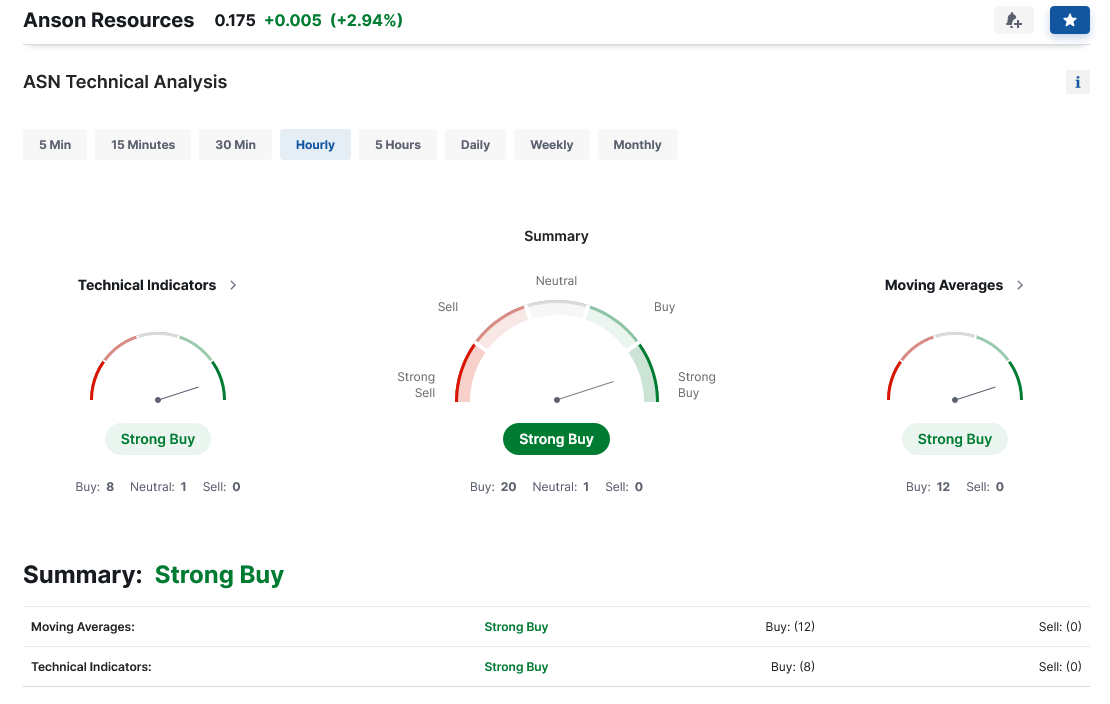
Task: Click Strong Buy in the Technical Indicators row
Action: point(516,666)
